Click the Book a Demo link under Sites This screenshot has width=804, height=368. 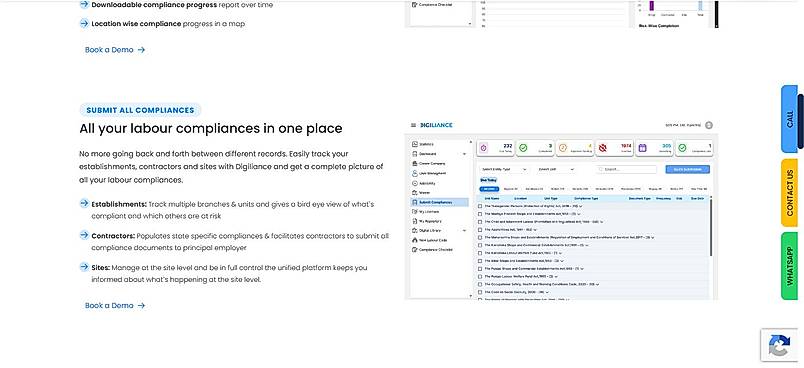pyautogui.click(x=115, y=305)
